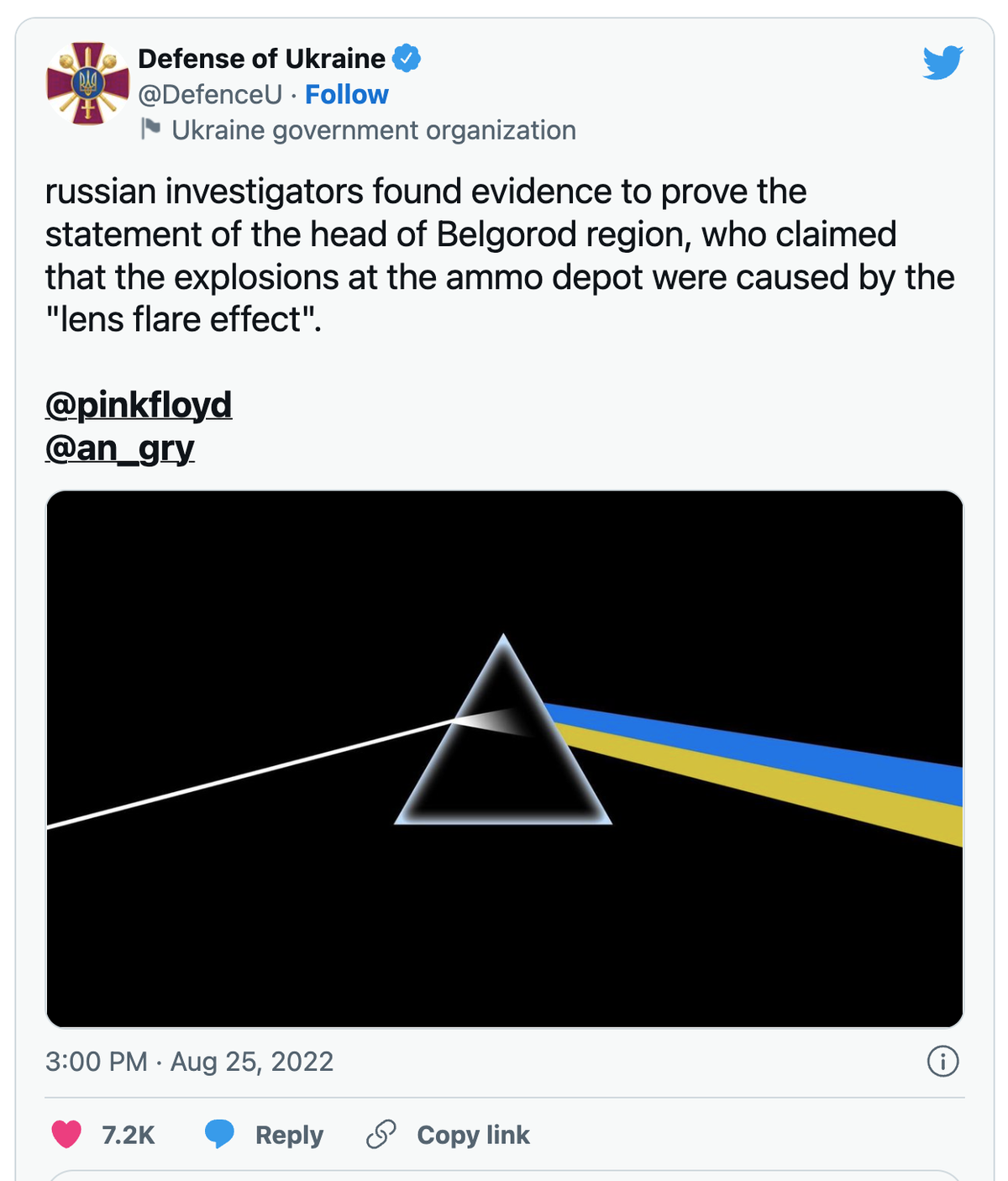The width and height of the screenshot is (1008, 1181).
Task: Open the Defense of Ukraine profile avatar
Action: click(87, 84)
